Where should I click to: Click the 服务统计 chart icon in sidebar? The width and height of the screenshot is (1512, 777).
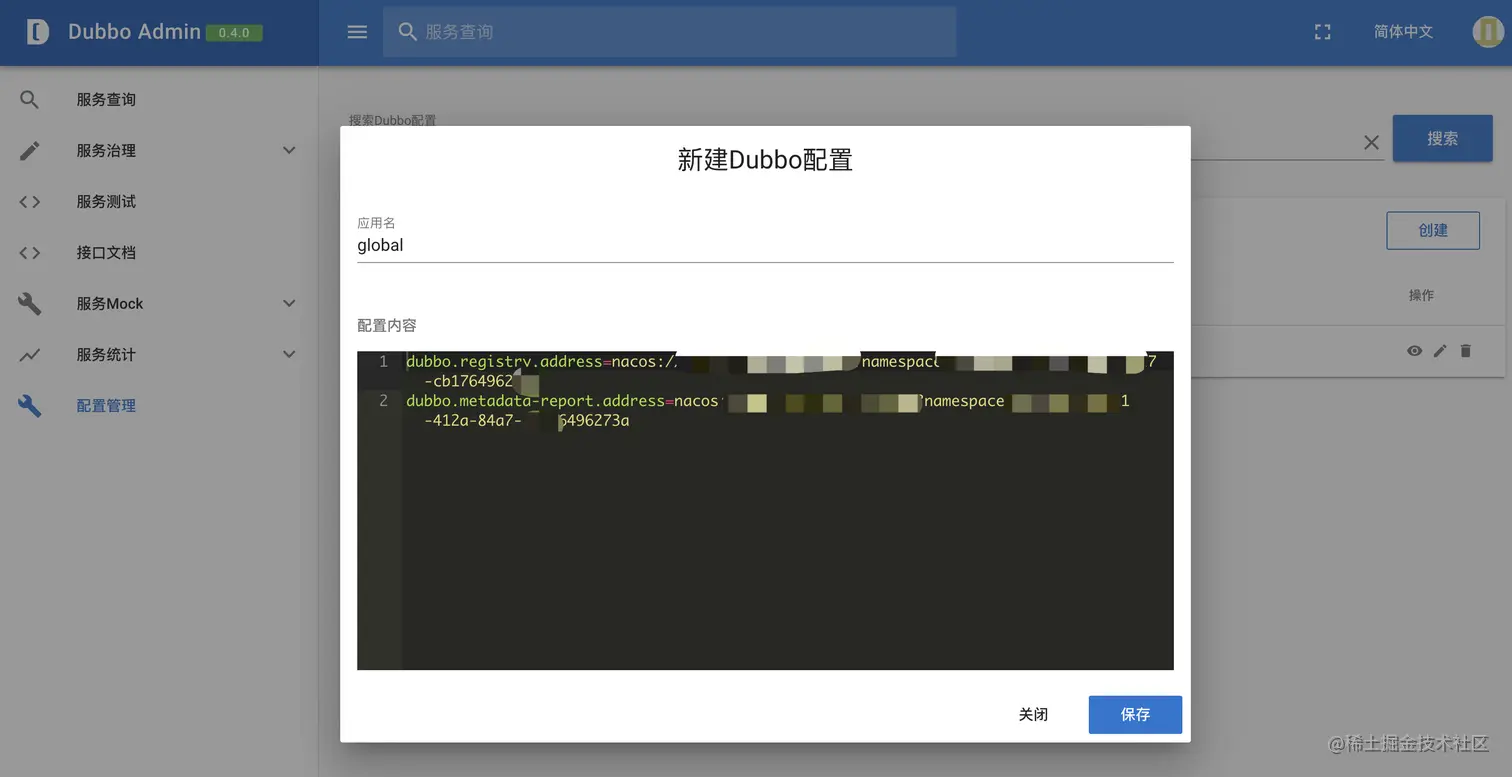(x=30, y=355)
